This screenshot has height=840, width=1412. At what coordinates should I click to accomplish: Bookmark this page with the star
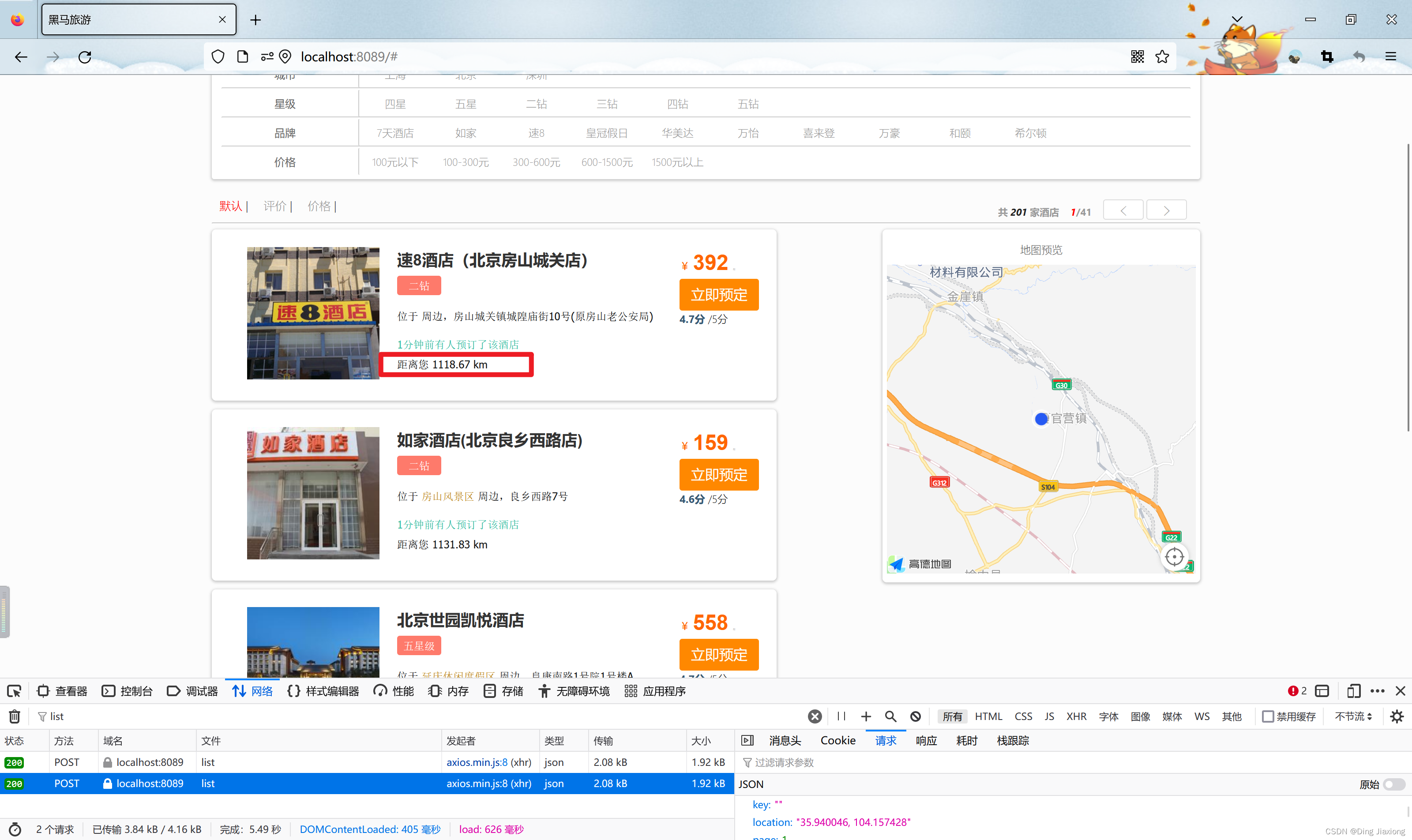tap(1162, 56)
